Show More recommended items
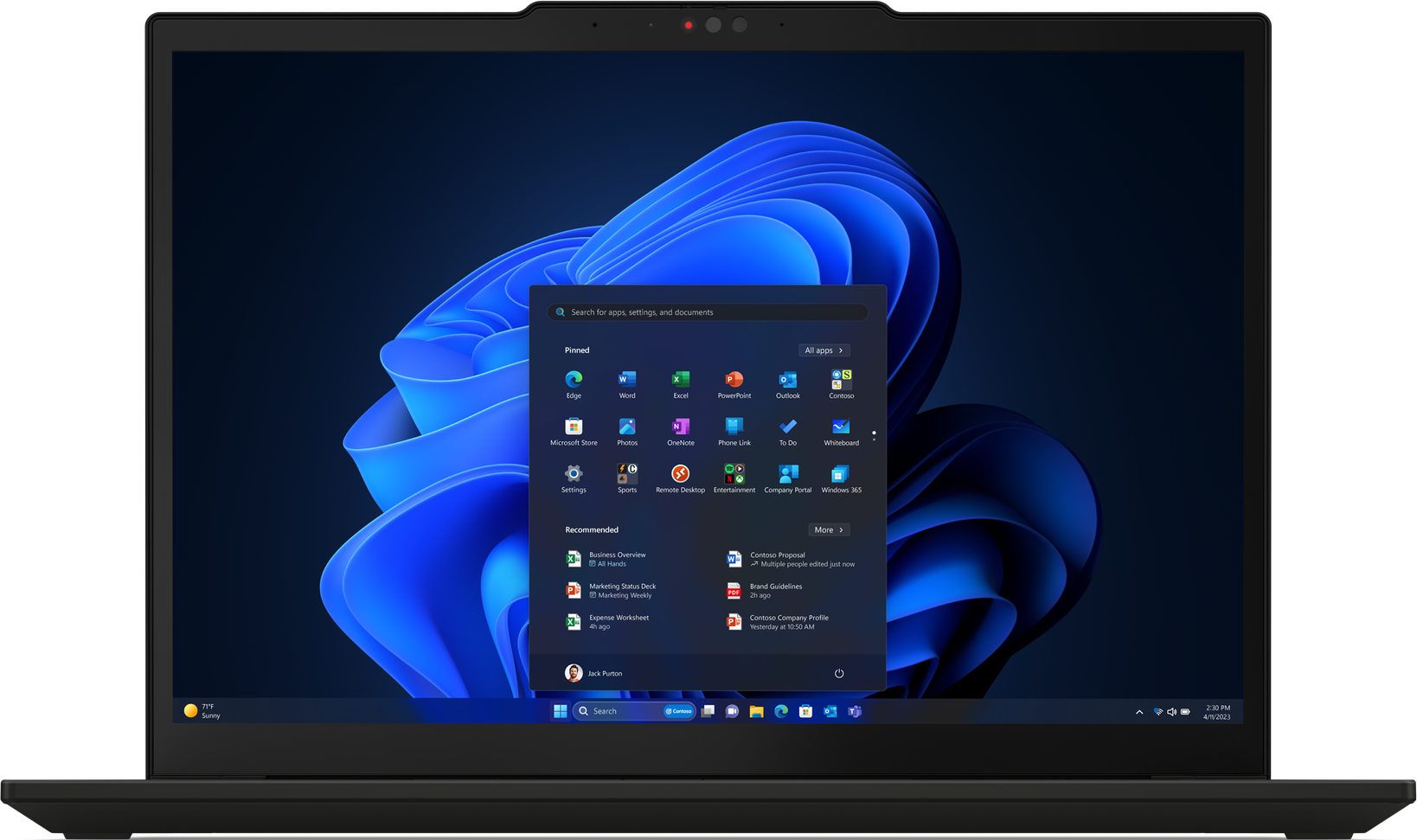 click(830, 529)
